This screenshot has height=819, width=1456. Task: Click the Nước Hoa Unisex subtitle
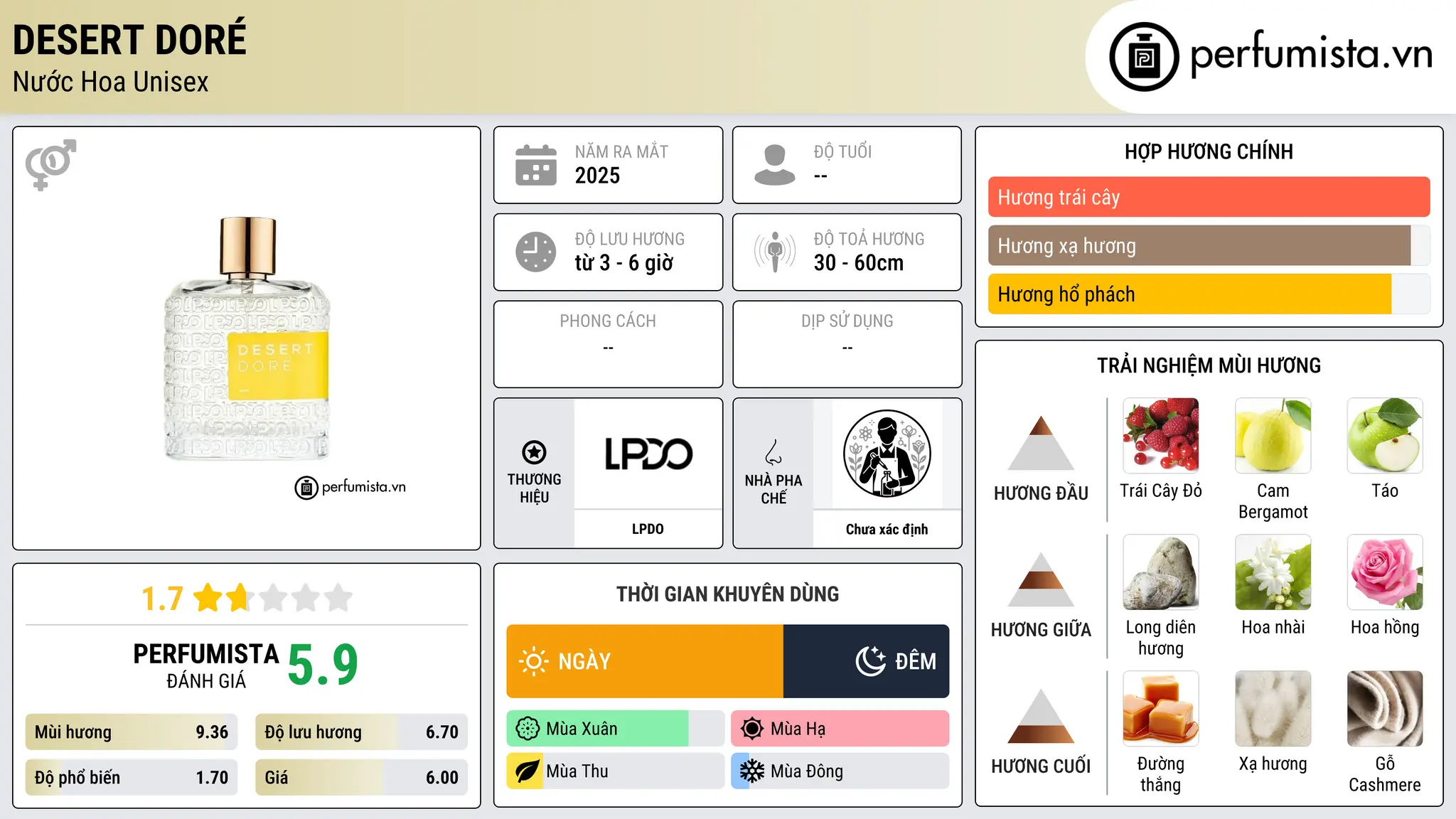(111, 82)
